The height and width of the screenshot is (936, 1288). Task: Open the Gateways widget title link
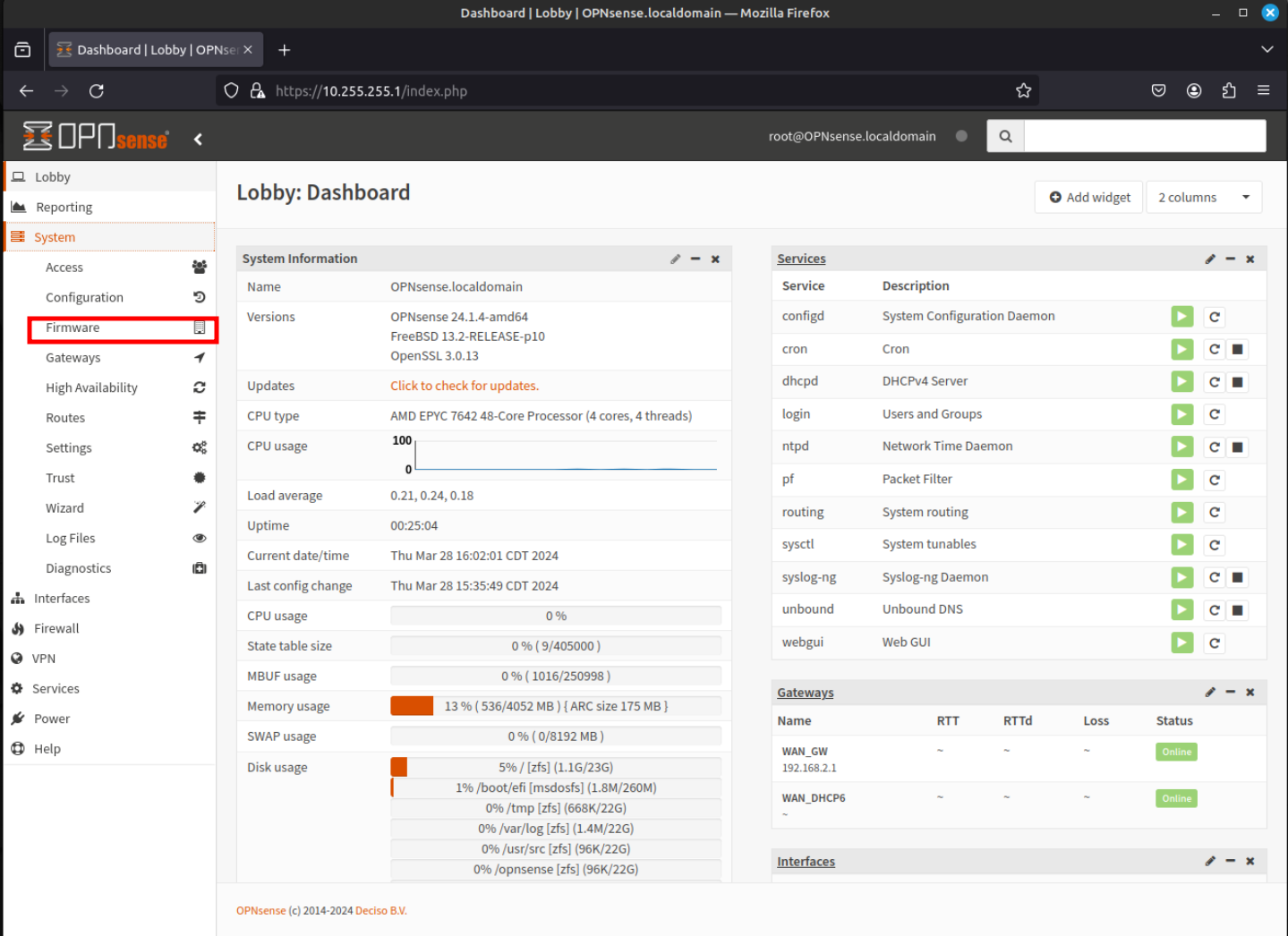tap(806, 693)
